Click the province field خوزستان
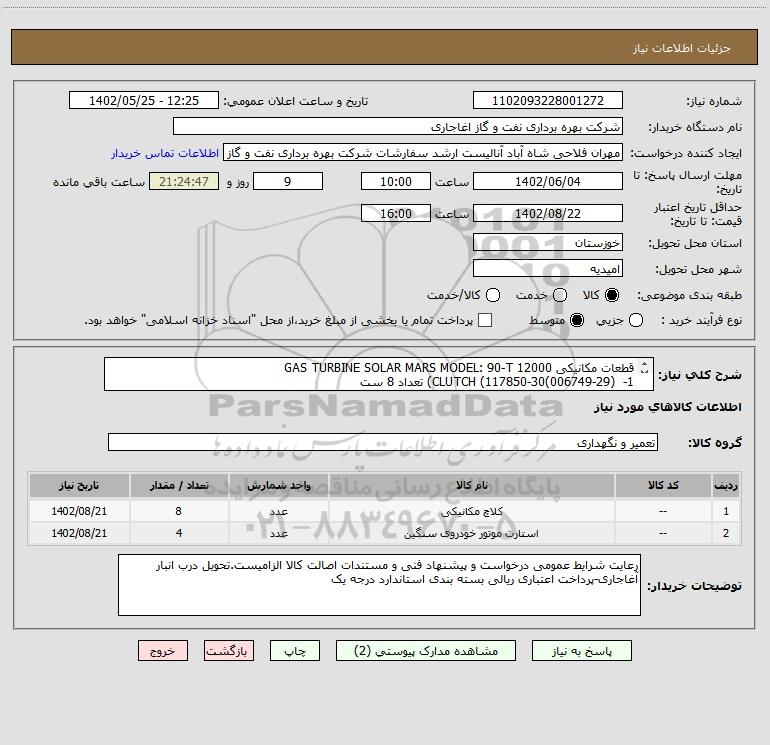 [548, 243]
